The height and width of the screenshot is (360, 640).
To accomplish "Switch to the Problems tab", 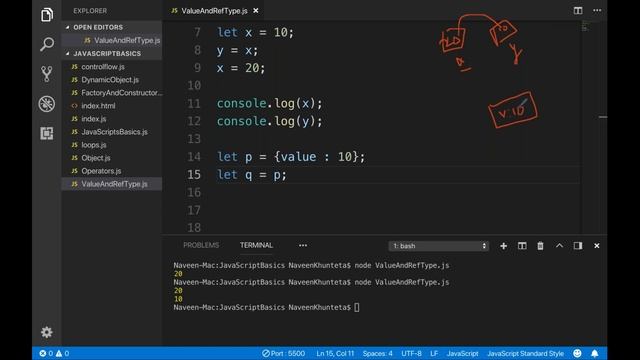I will pos(201,245).
